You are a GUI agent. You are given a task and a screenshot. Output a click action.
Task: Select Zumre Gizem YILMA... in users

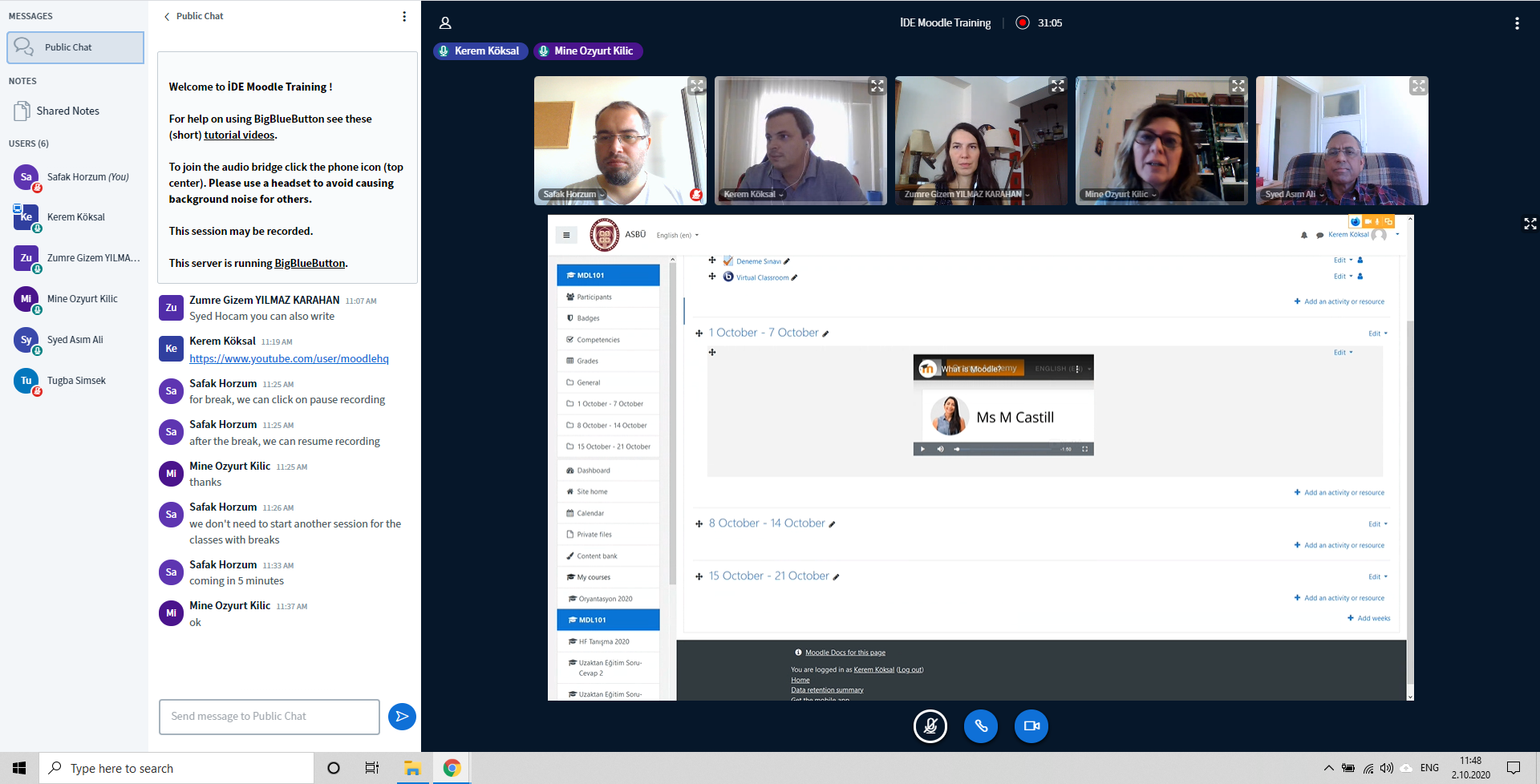click(75, 258)
